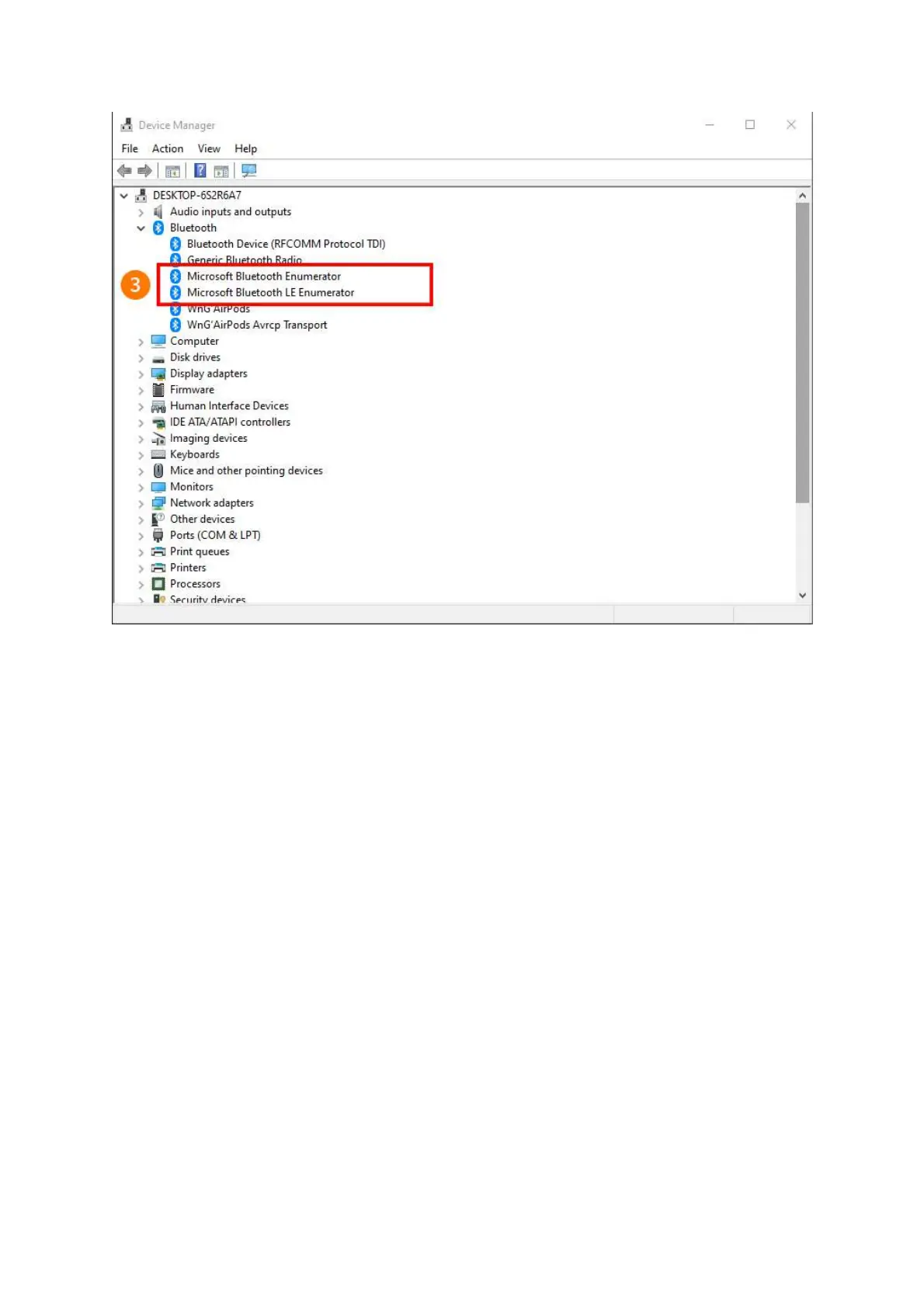Open the blue Help toolbar icon
The width and height of the screenshot is (924, 1307).
[x=200, y=171]
